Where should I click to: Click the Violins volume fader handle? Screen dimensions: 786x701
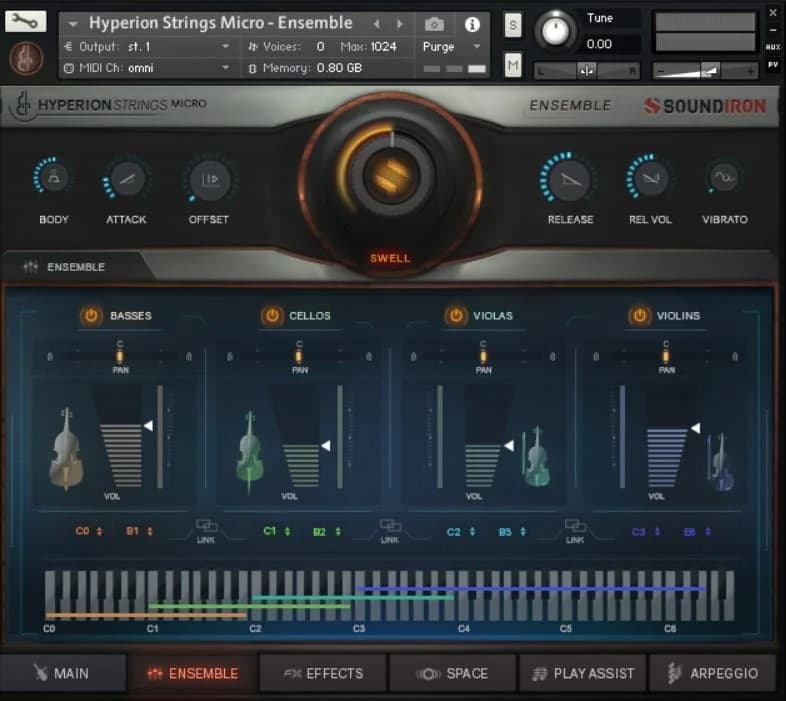point(695,428)
